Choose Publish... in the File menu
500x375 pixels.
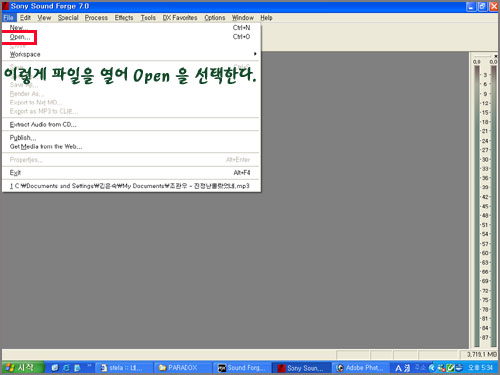coord(131,138)
